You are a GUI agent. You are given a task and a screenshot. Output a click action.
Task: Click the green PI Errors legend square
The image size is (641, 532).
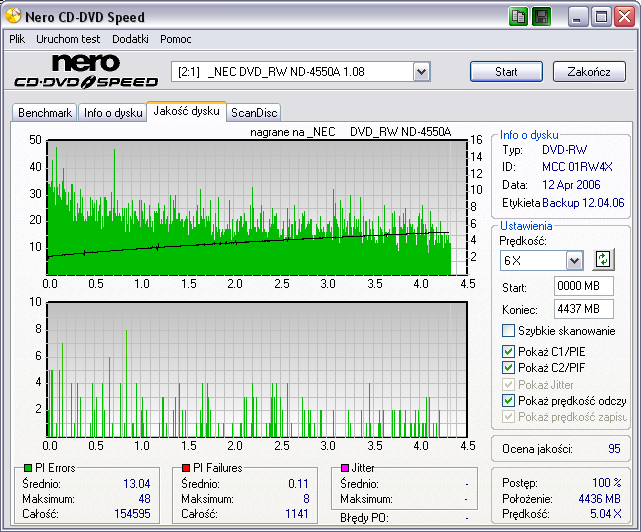click(28, 468)
